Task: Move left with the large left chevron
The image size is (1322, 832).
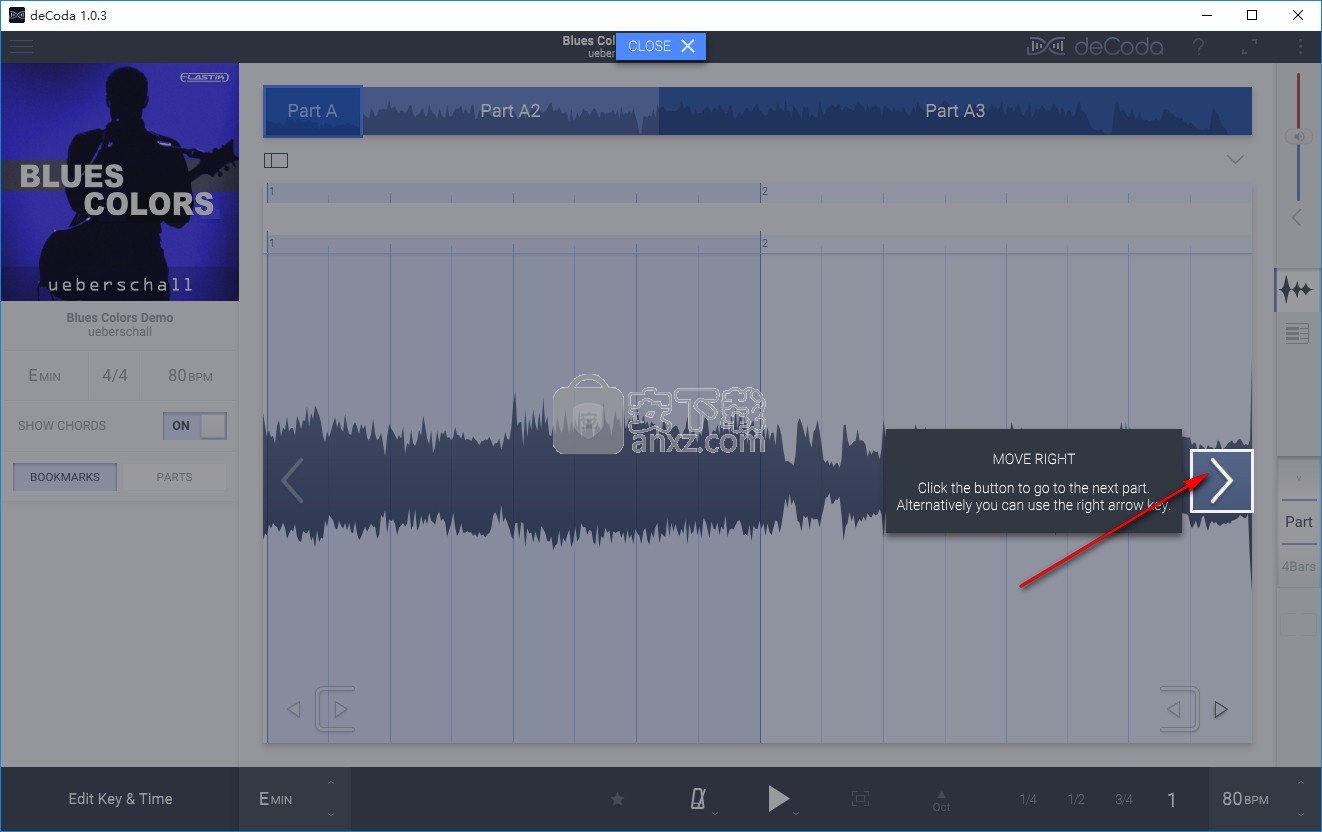Action: point(291,481)
